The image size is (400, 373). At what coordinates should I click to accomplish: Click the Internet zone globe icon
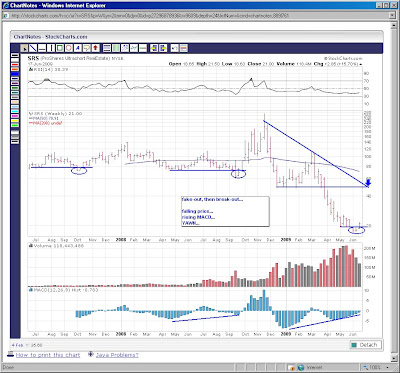point(301,367)
